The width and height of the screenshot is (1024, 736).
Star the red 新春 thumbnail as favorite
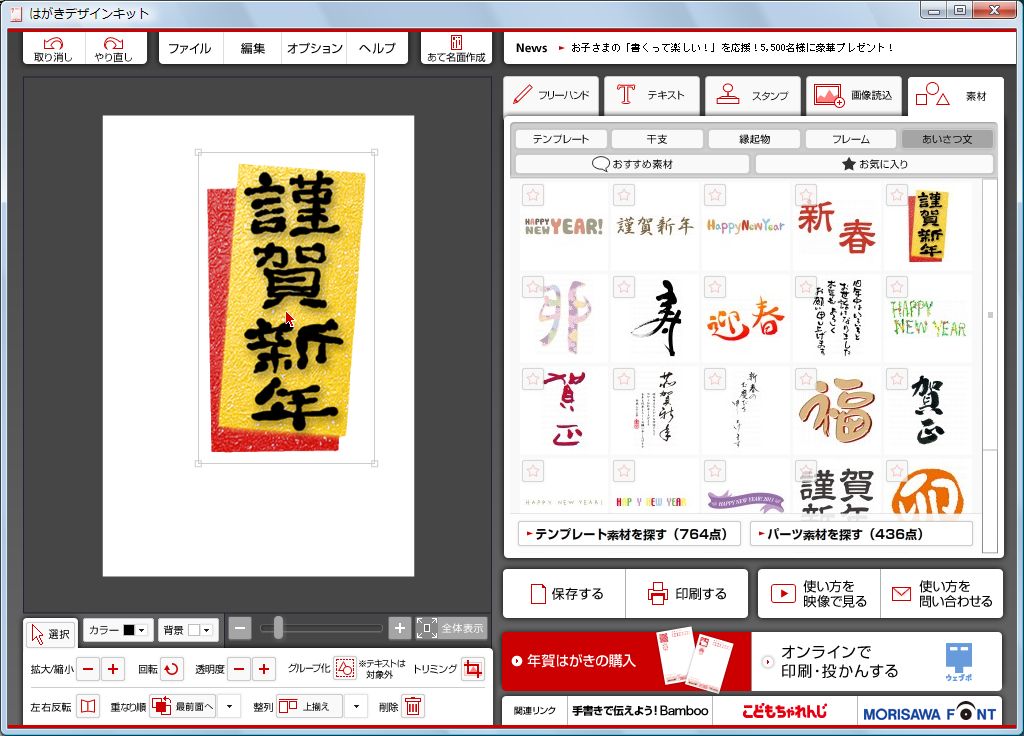click(x=806, y=195)
